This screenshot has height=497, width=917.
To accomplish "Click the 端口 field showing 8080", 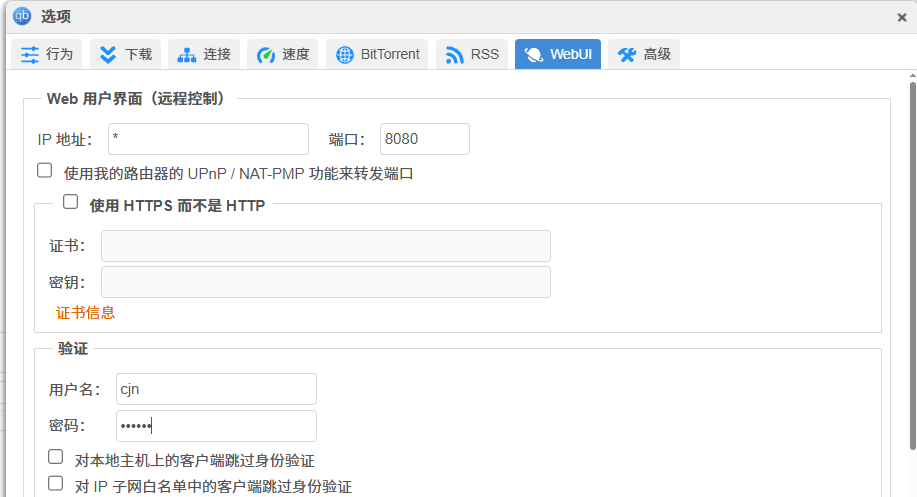I will pos(425,139).
